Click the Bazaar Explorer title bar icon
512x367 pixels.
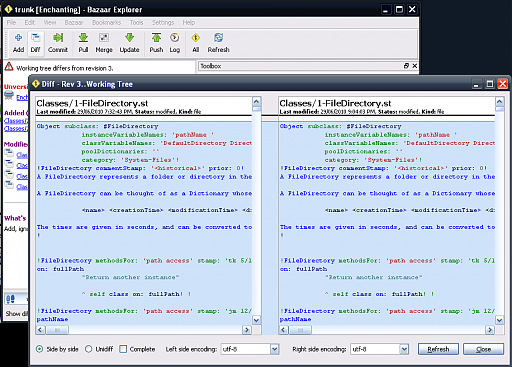[x=8, y=9]
